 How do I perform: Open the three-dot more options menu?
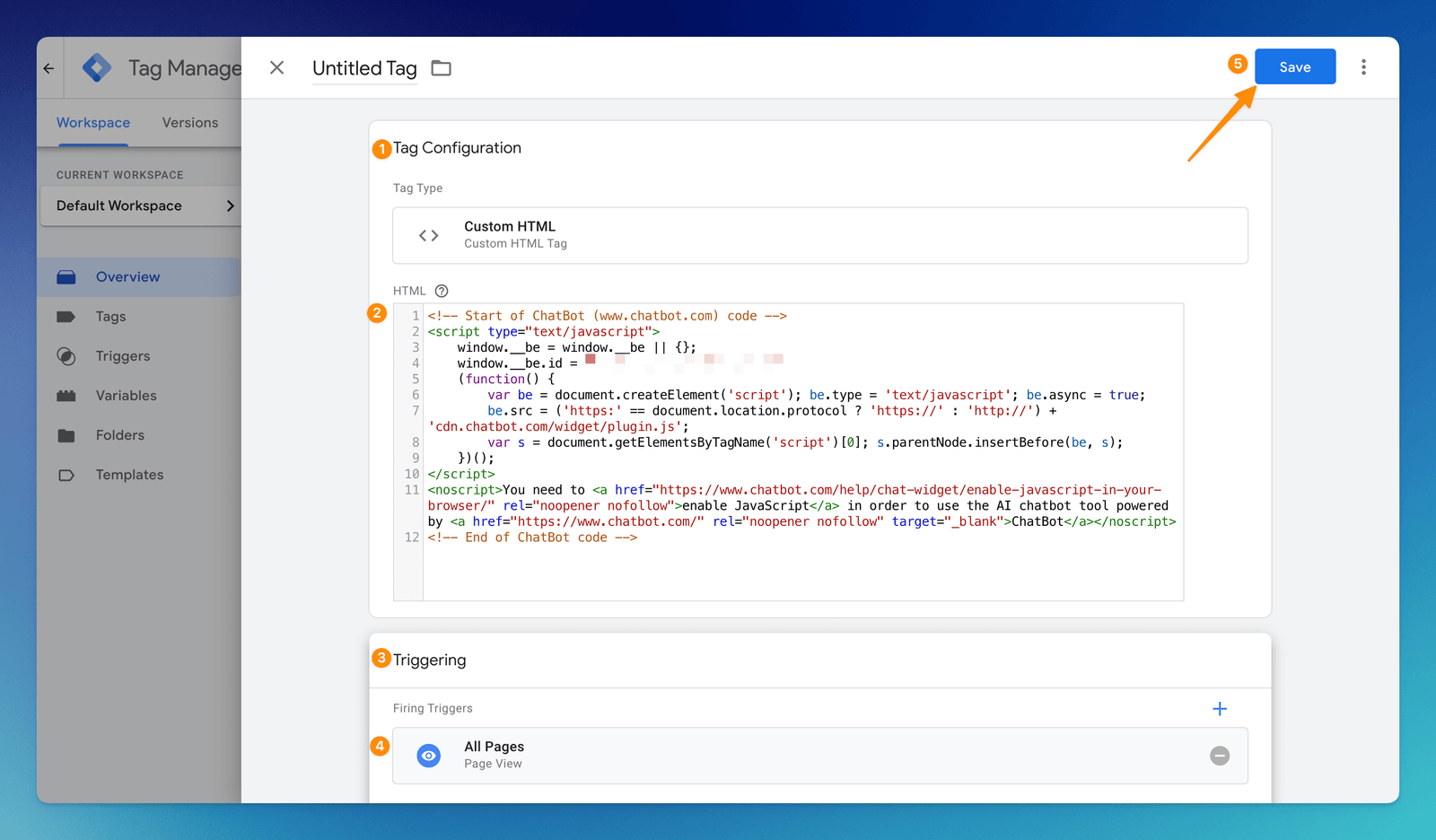1363,67
